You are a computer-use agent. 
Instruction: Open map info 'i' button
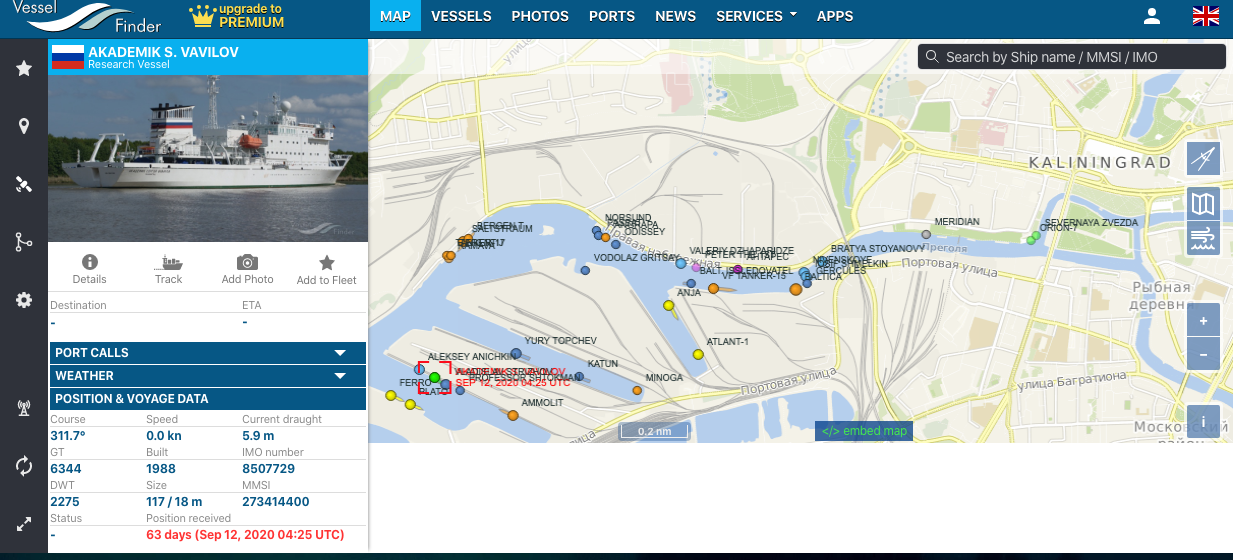pyautogui.click(x=1203, y=421)
